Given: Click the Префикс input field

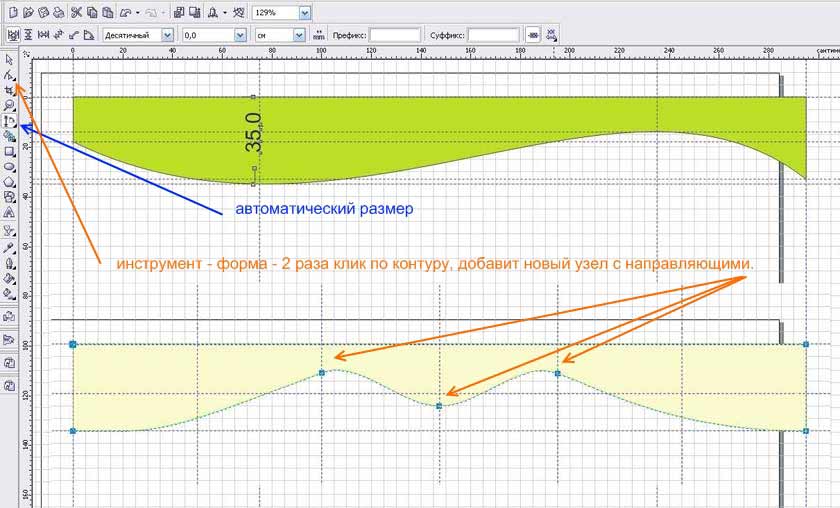Looking at the screenshot, I should tap(395, 35).
